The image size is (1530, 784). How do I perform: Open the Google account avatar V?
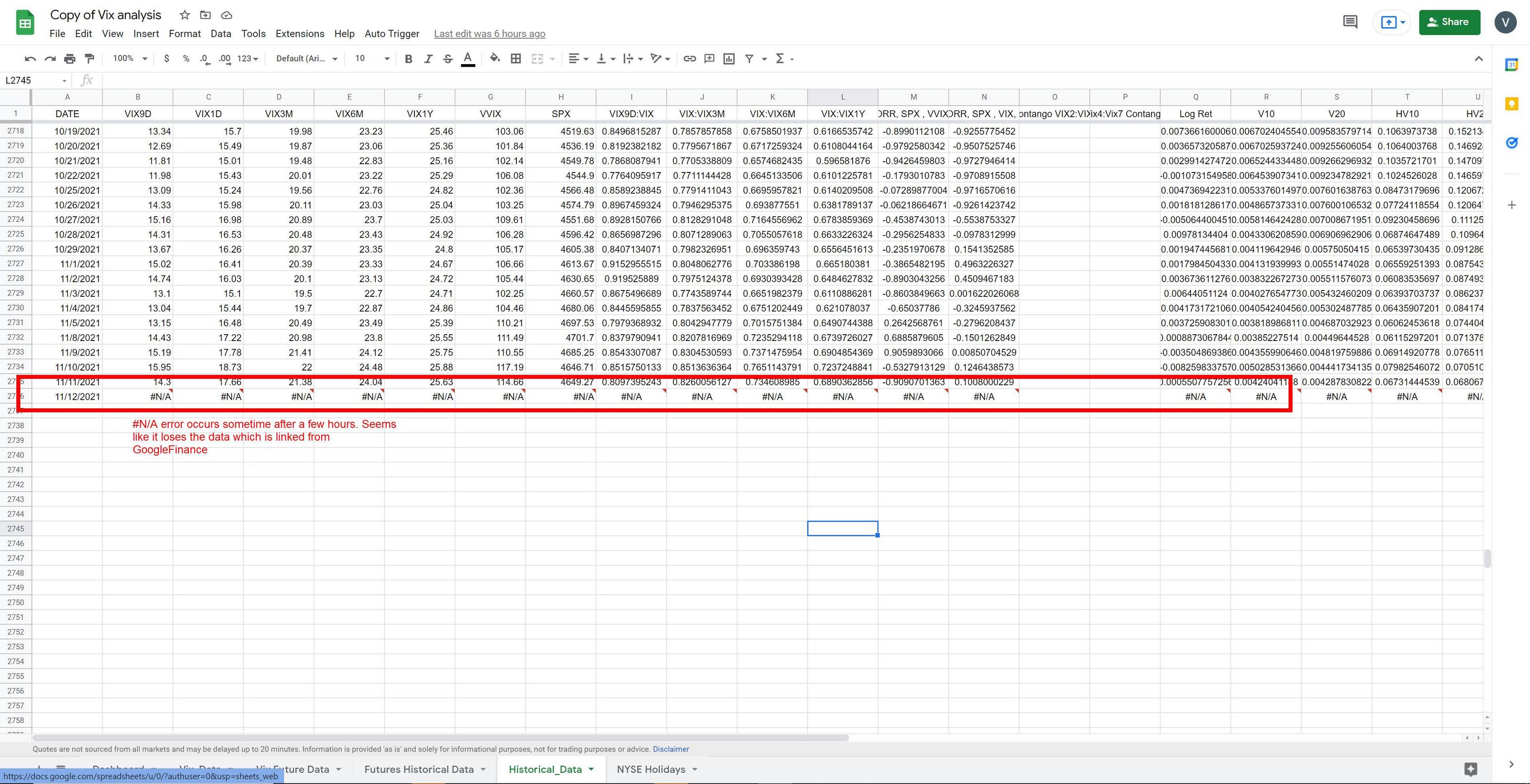click(x=1505, y=22)
